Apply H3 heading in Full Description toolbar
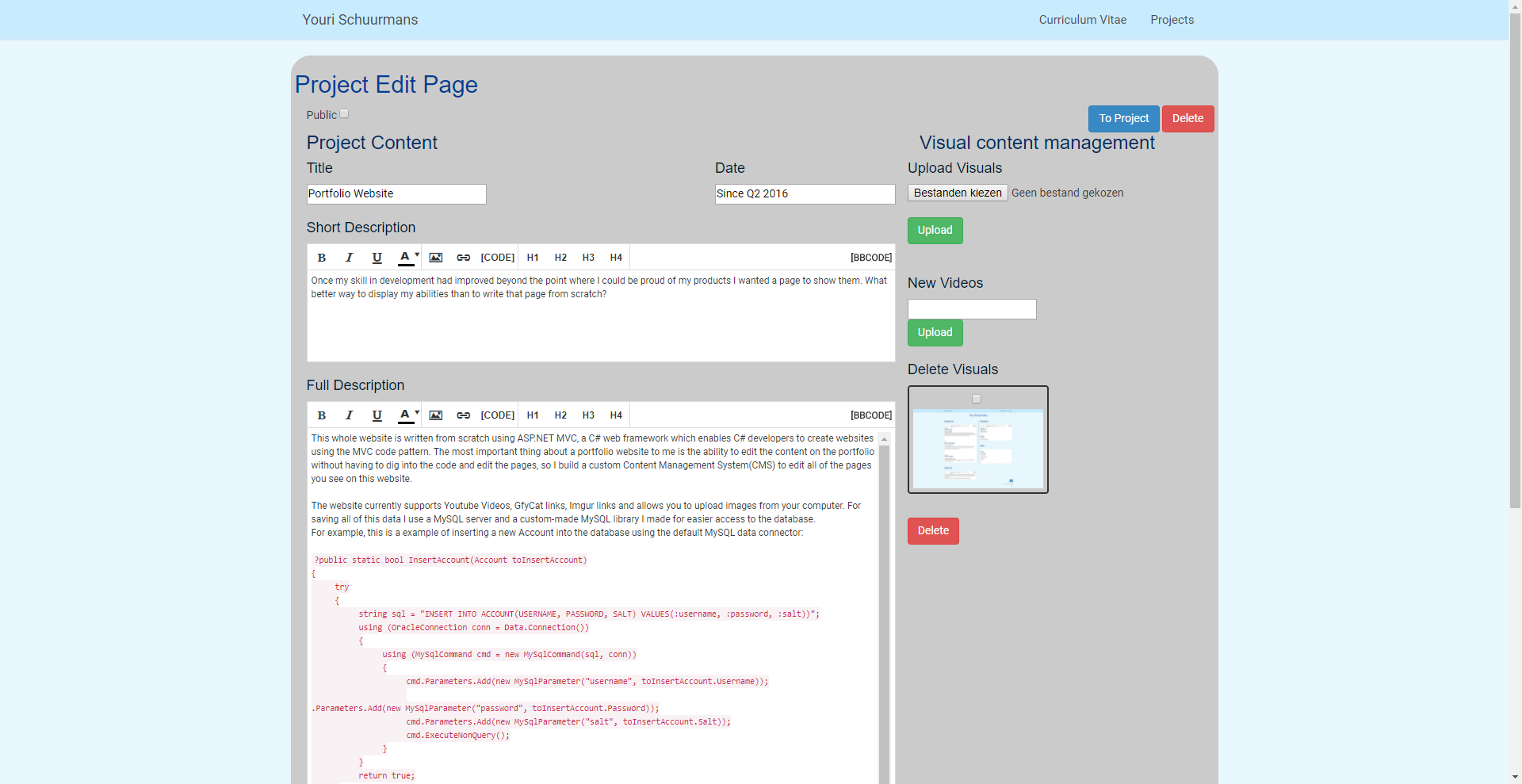The image size is (1522, 784). tap(588, 415)
